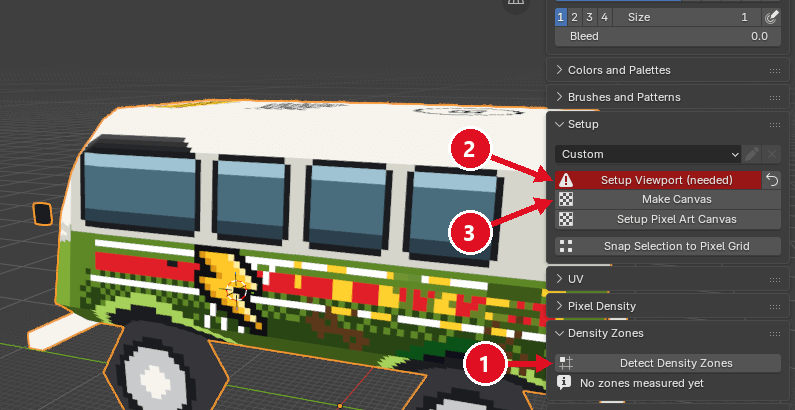795x410 pixels.
Task: Click the reset arrow beside Setup Viewport
Action: tap(772, 180)
